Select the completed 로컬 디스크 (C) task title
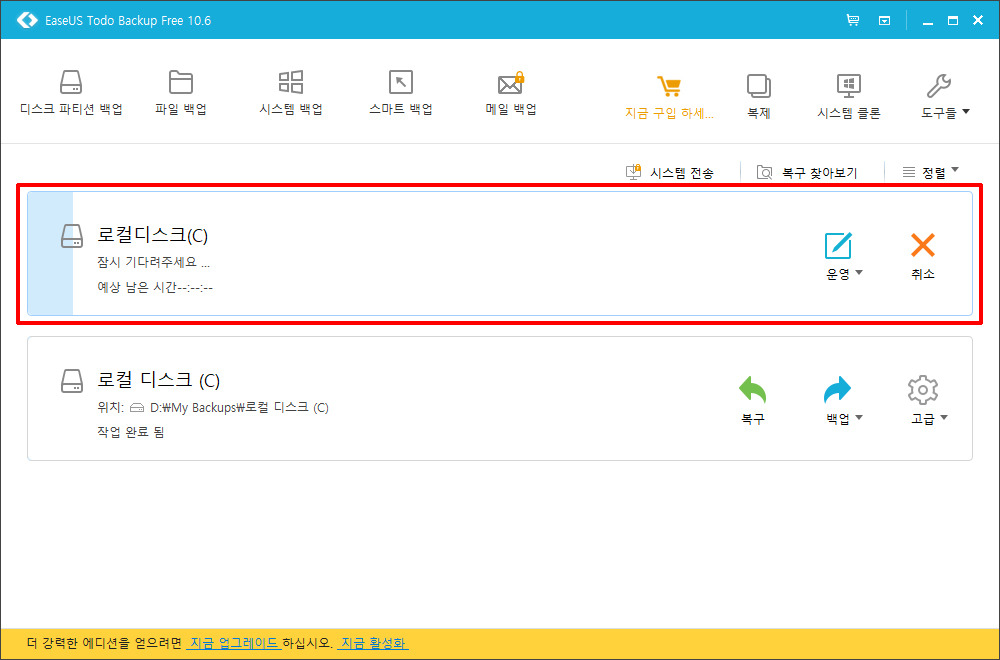Screen dimensions: 1000x660 click(x=158, y=380)
